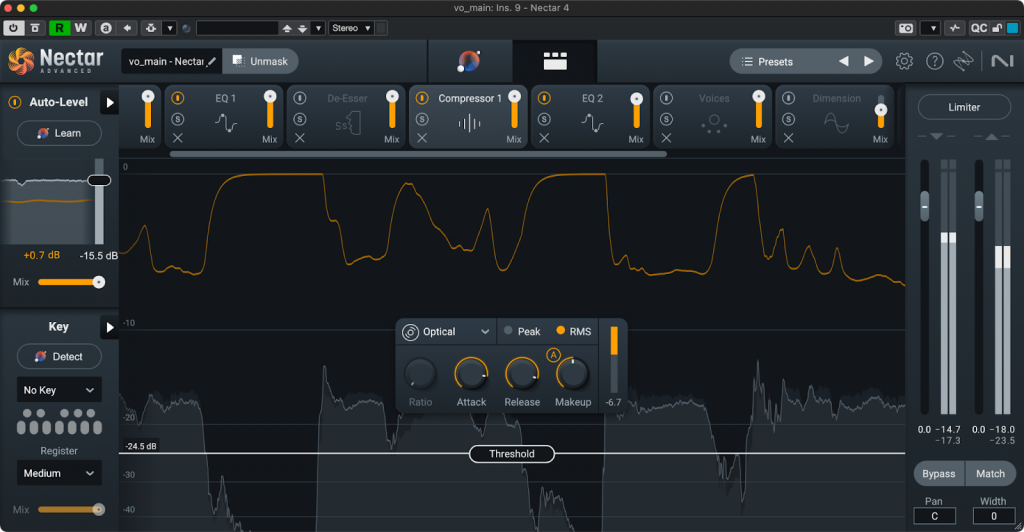Go to the next preset arrow
The height and width of the screenshot is (532, 1024).
(869, 61)
